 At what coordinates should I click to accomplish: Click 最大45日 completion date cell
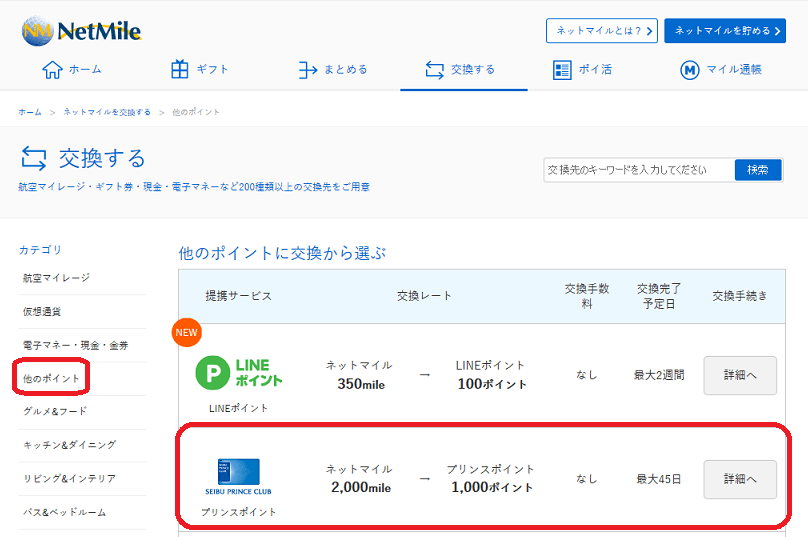click(659, 479)
